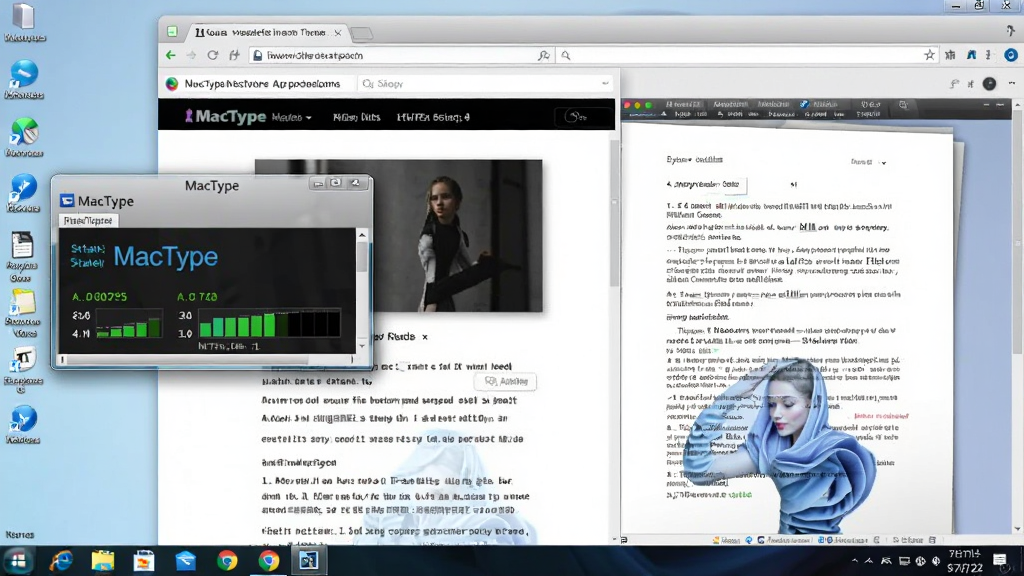Show hidden icons in system tray

(854, 560)
